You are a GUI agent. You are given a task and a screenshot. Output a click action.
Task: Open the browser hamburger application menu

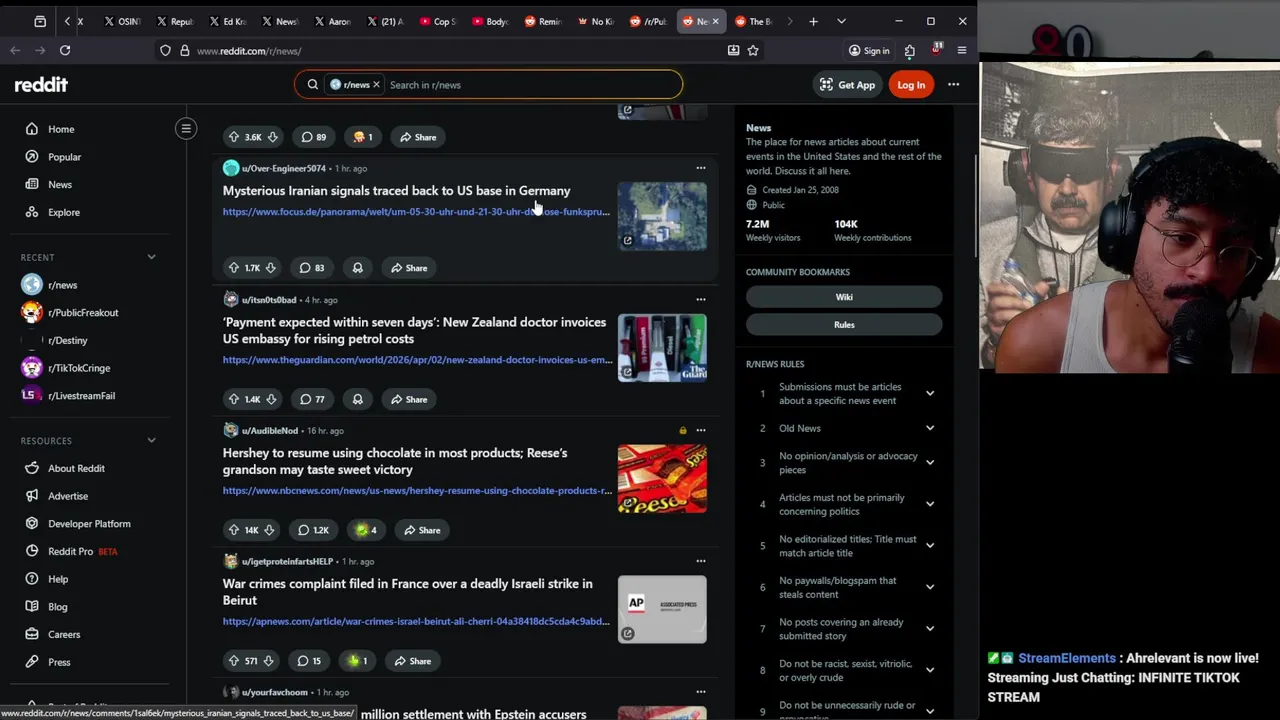[x=962, y=50]
